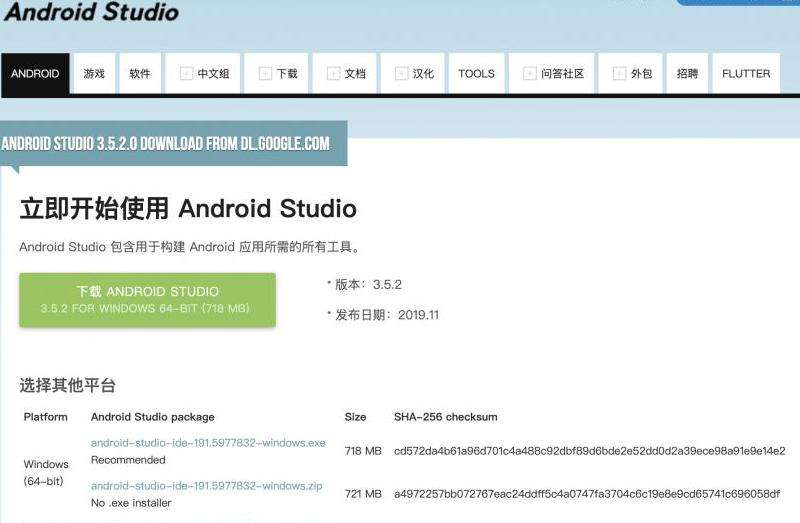Image resolution: width=800 pixels, height=523 pixels.
Task: Open the ANDROID navigation tab
Action: pyautogui.click(x=35, y=74)
